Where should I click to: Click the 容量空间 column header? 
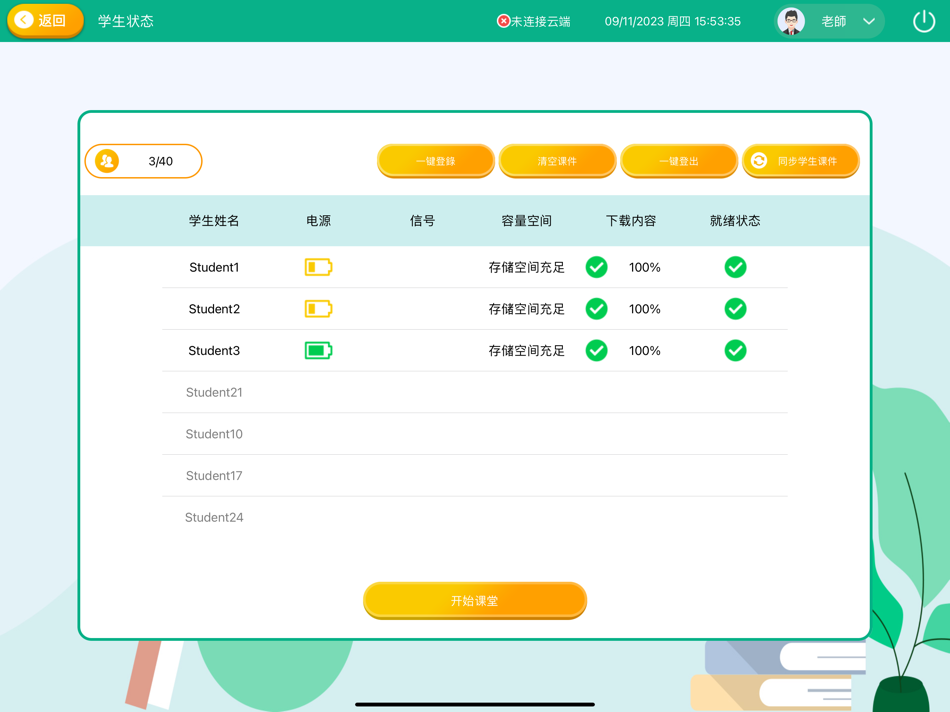click(526, 221)
